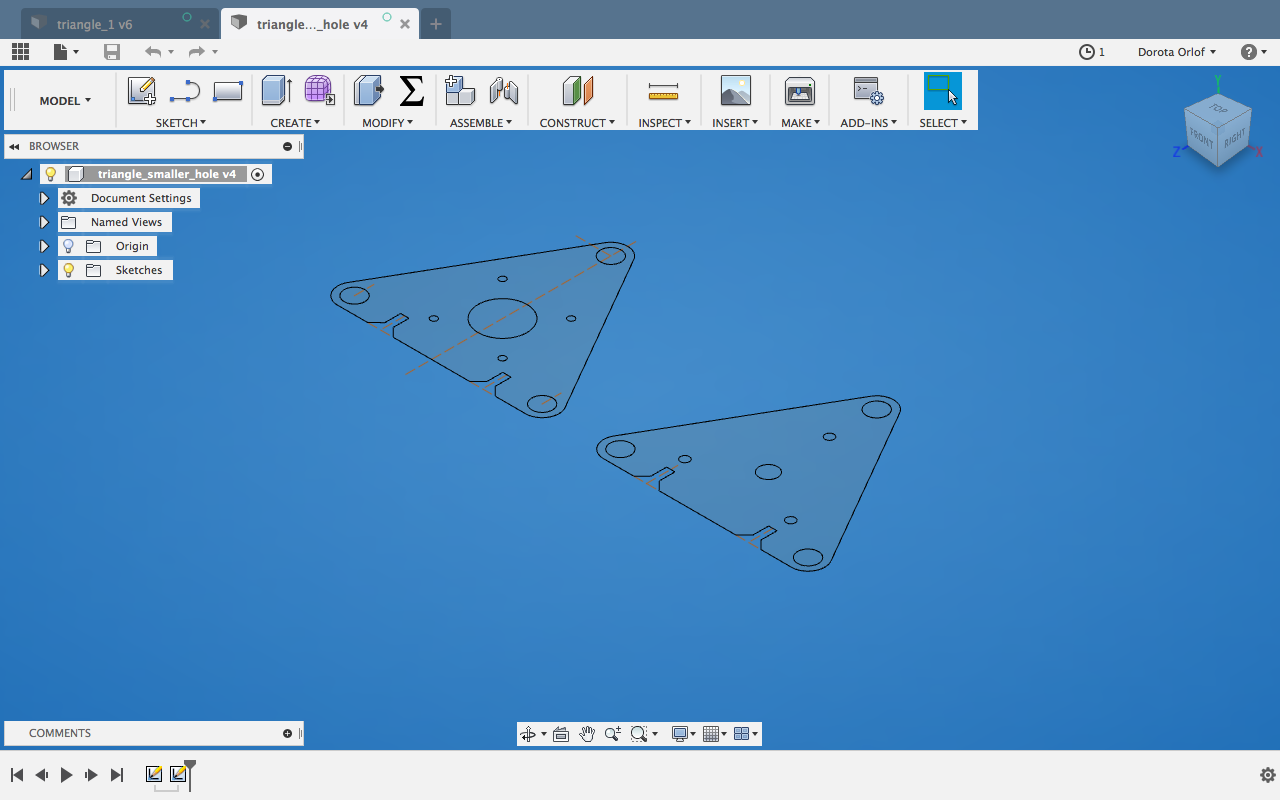The image size is (1280, 800).
Task: Open the Viewports layout menu
Action: coord(746,734)
